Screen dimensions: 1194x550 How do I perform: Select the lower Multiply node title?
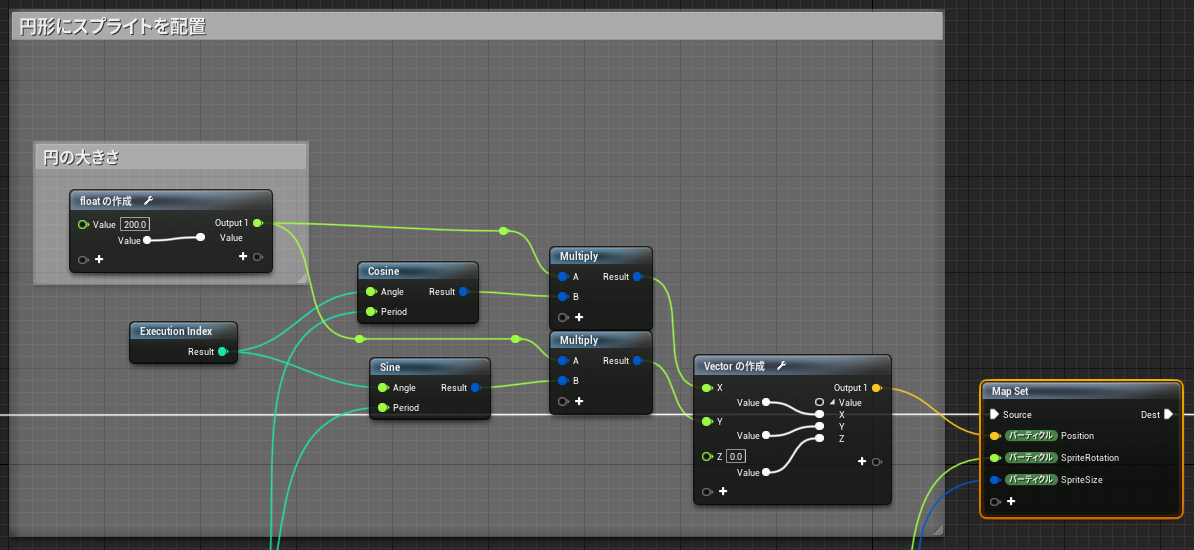(579, 340)
